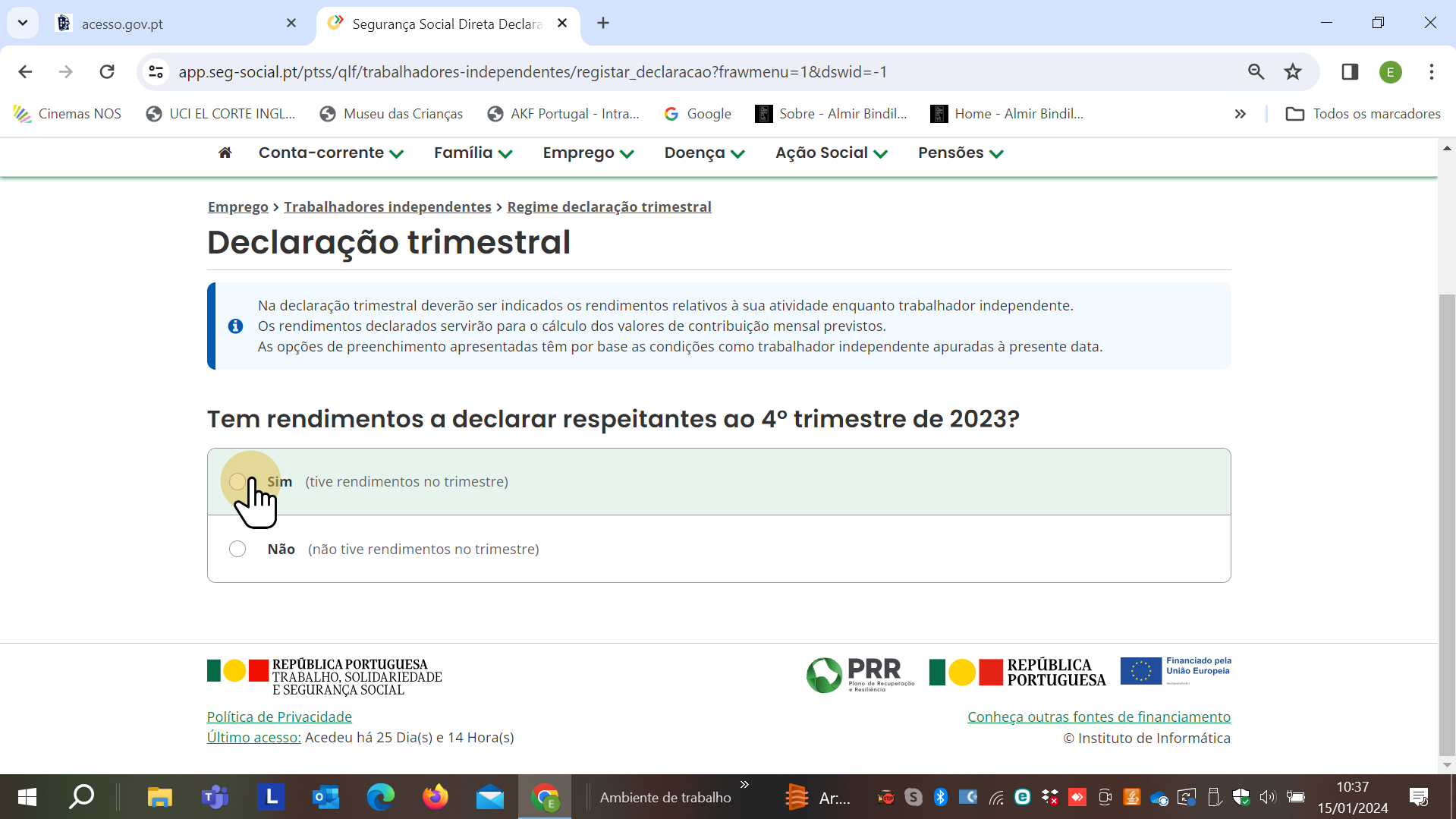
Task: Bookmark this page with star icon
Action: tap(1293, 72)
